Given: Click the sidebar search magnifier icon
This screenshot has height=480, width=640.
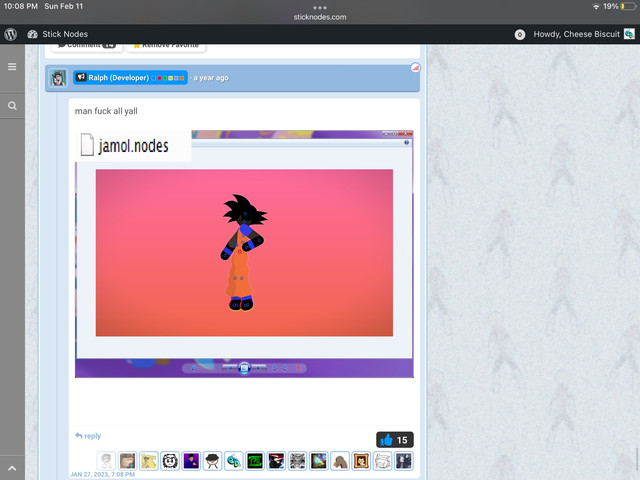Looking at the screenshot, I should click(12, 106).
